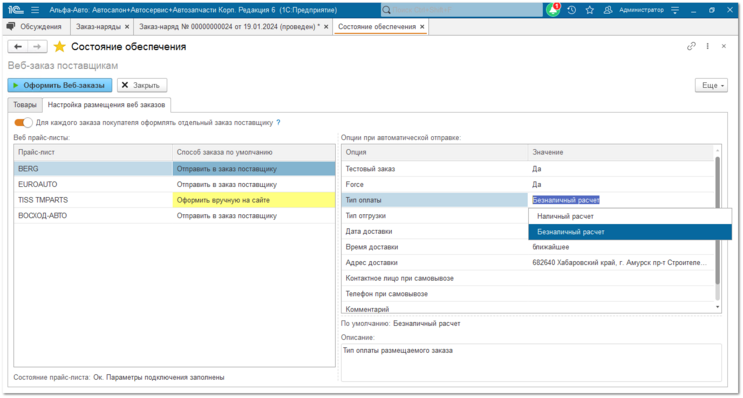This screenshot has width=743, height=398.
Task: Switch to Настройка размещения веб заказов tab
Action: pyautogui.click(x=107, y=105)
